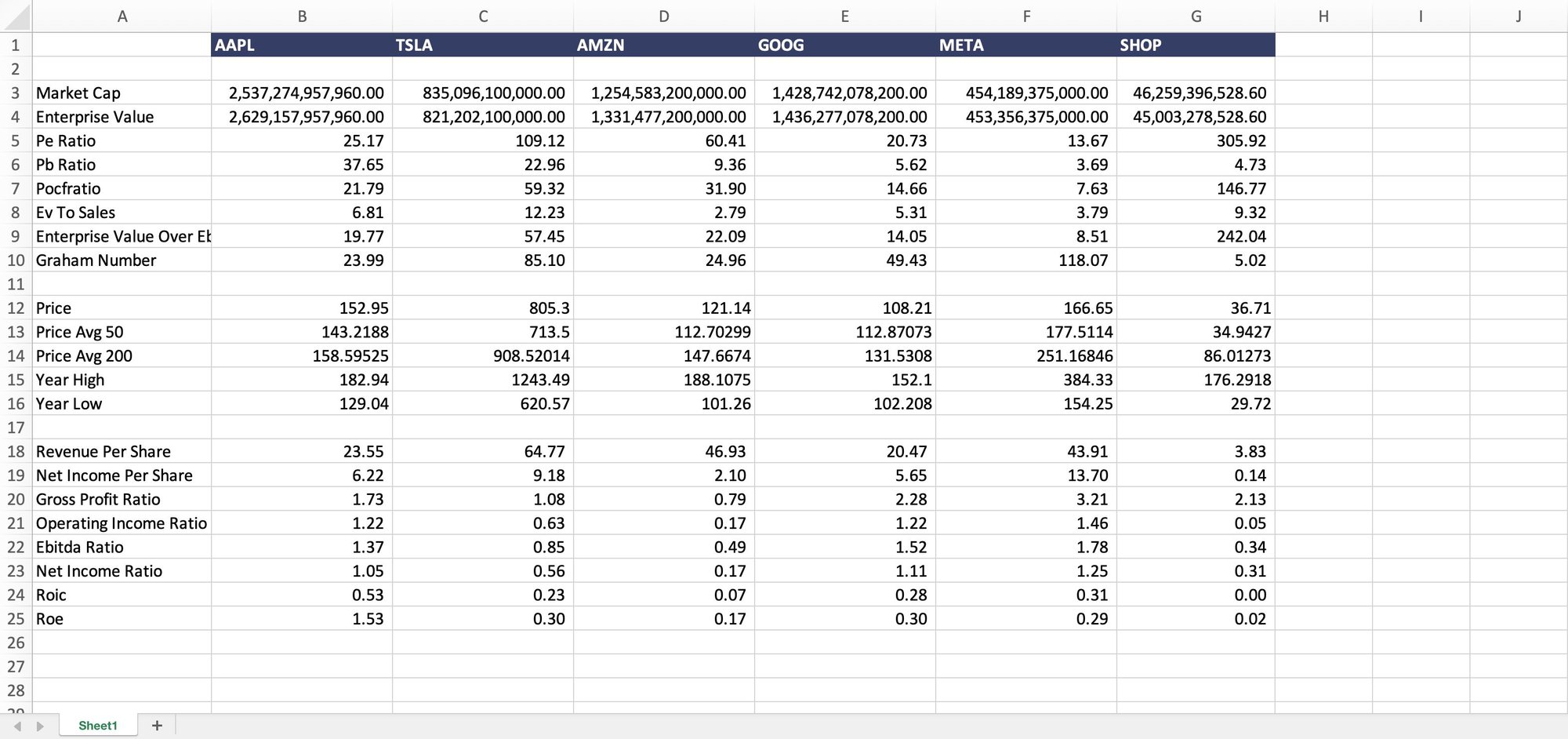Add a new sheet with the plus button
Image resolution: width=1568 pixels, height=739 pixels.
[157, 726]
